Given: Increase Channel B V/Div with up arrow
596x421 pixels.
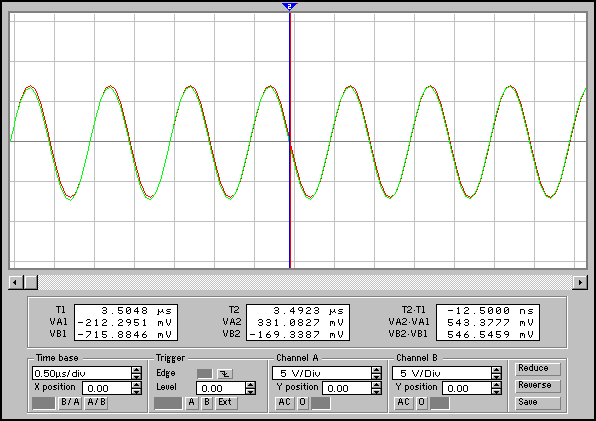Looking at the screenshot, I should pos(496,370).
